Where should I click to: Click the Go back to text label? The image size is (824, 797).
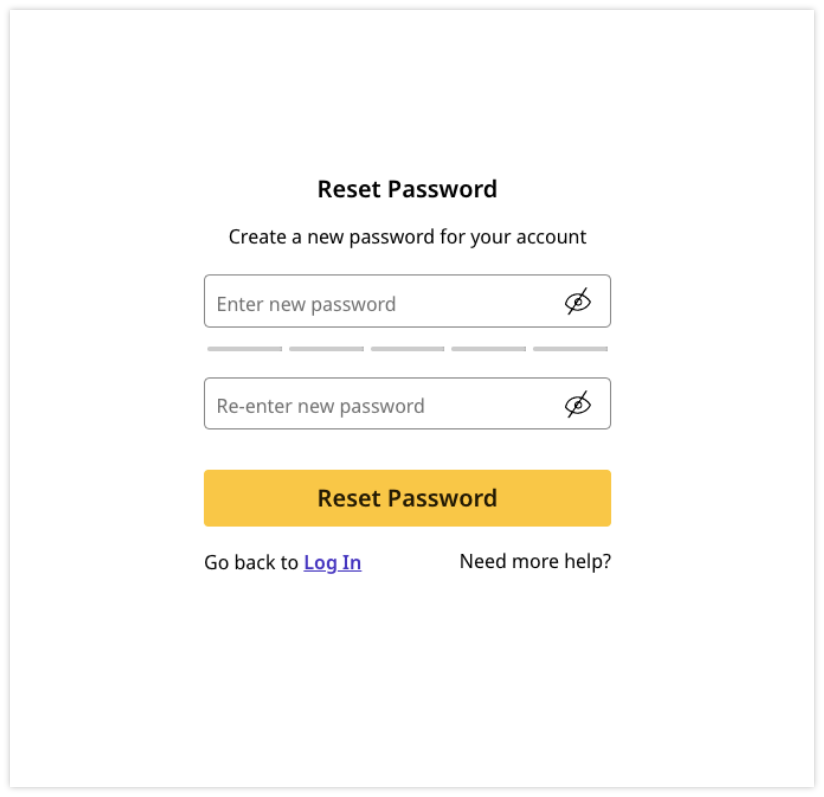tap(251, 563)
